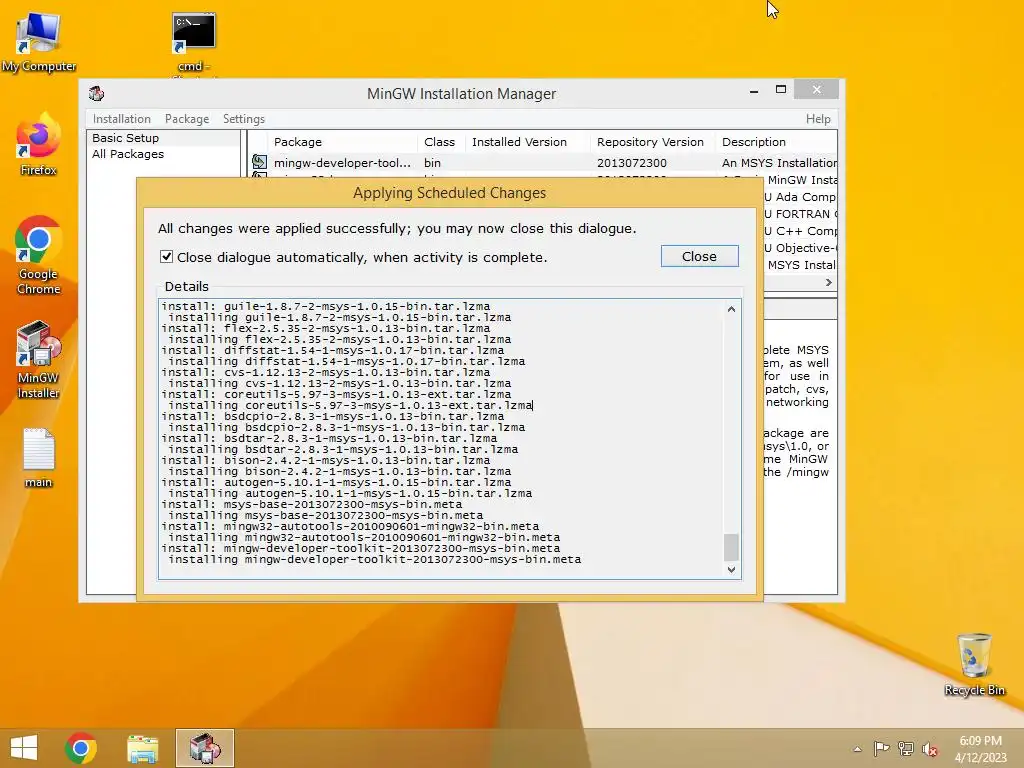Click the 'installing mingw-developer-toolkit' last log line
The width and height of the screenshot is (1024, 768).
pos(375,559)
